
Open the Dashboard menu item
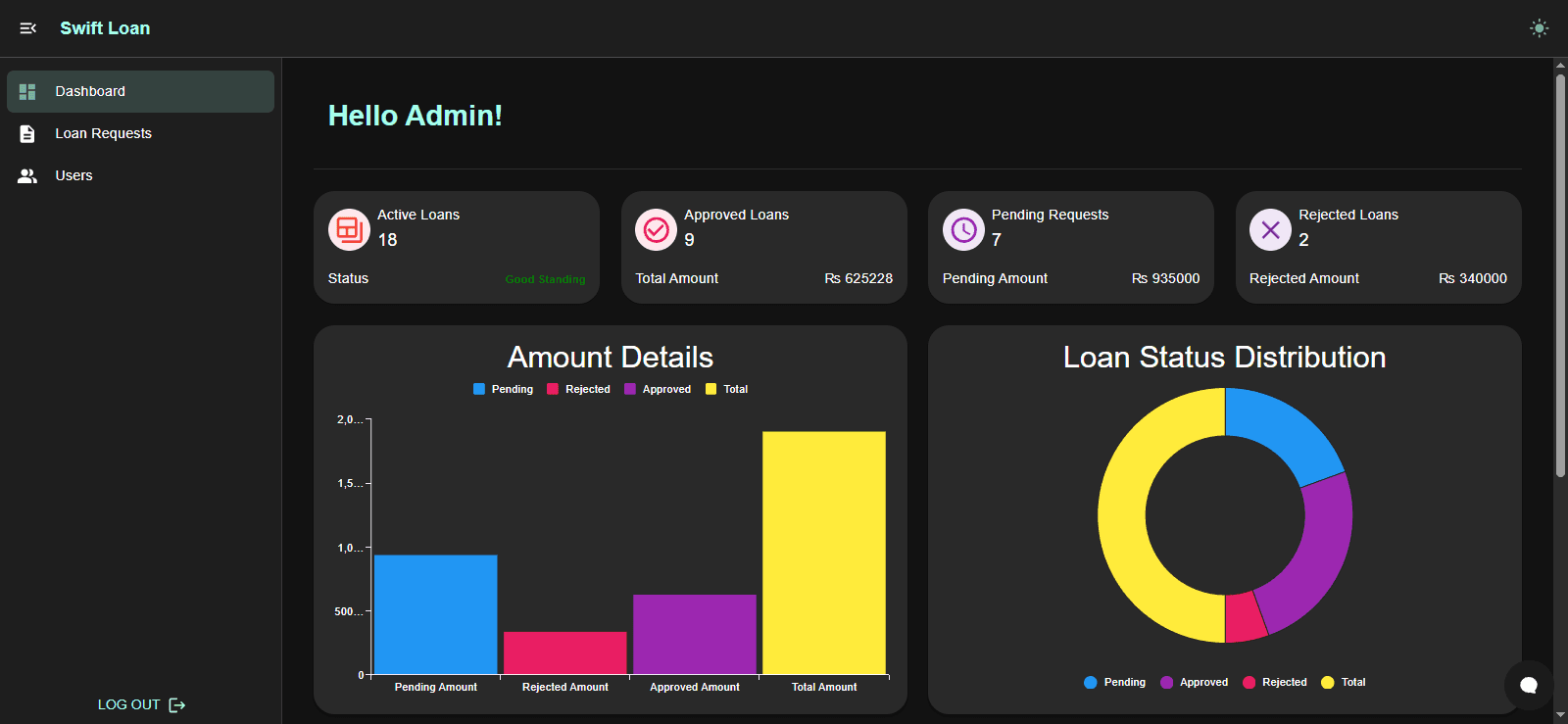(x=140, y=91)
